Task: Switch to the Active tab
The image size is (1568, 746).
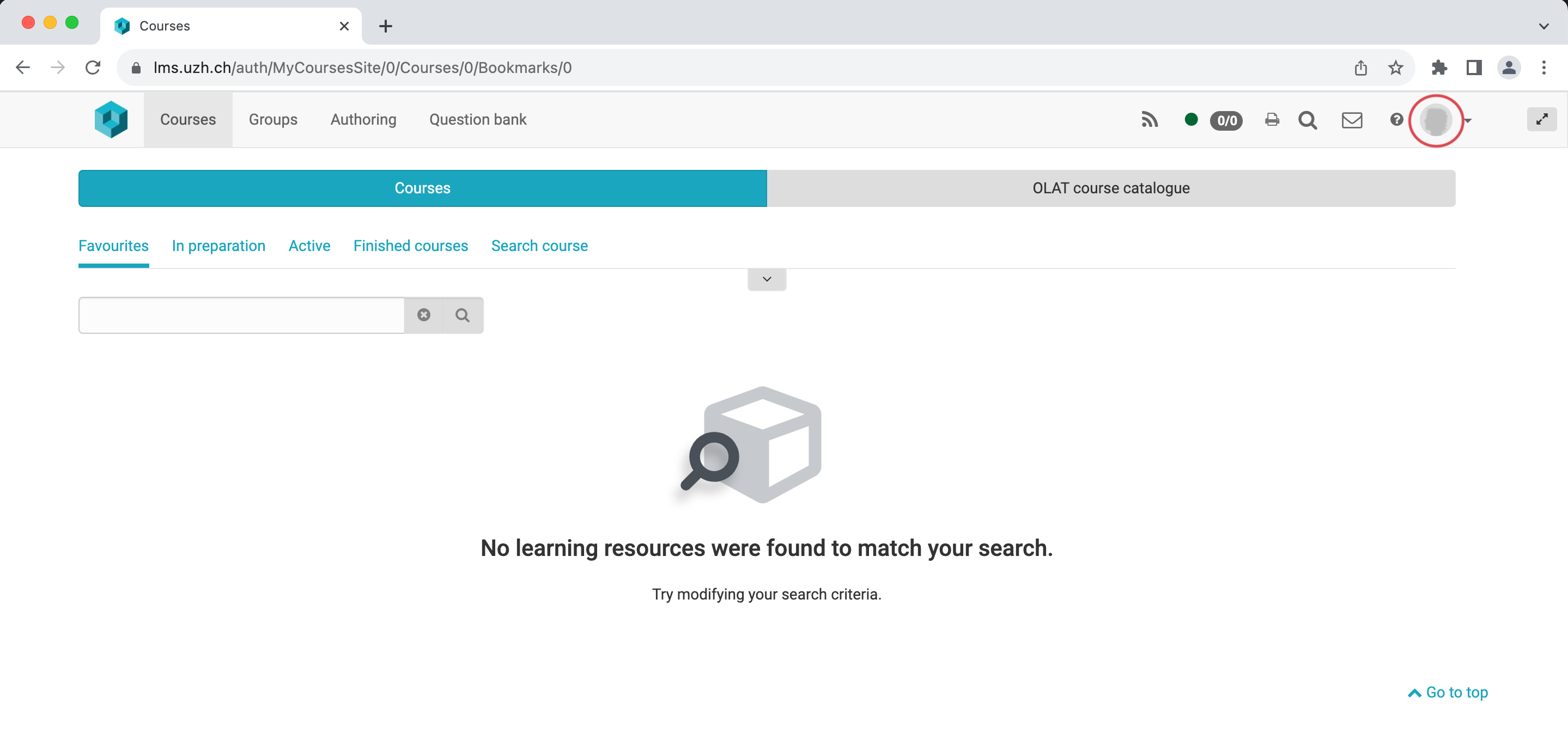Action: point(309,246)
